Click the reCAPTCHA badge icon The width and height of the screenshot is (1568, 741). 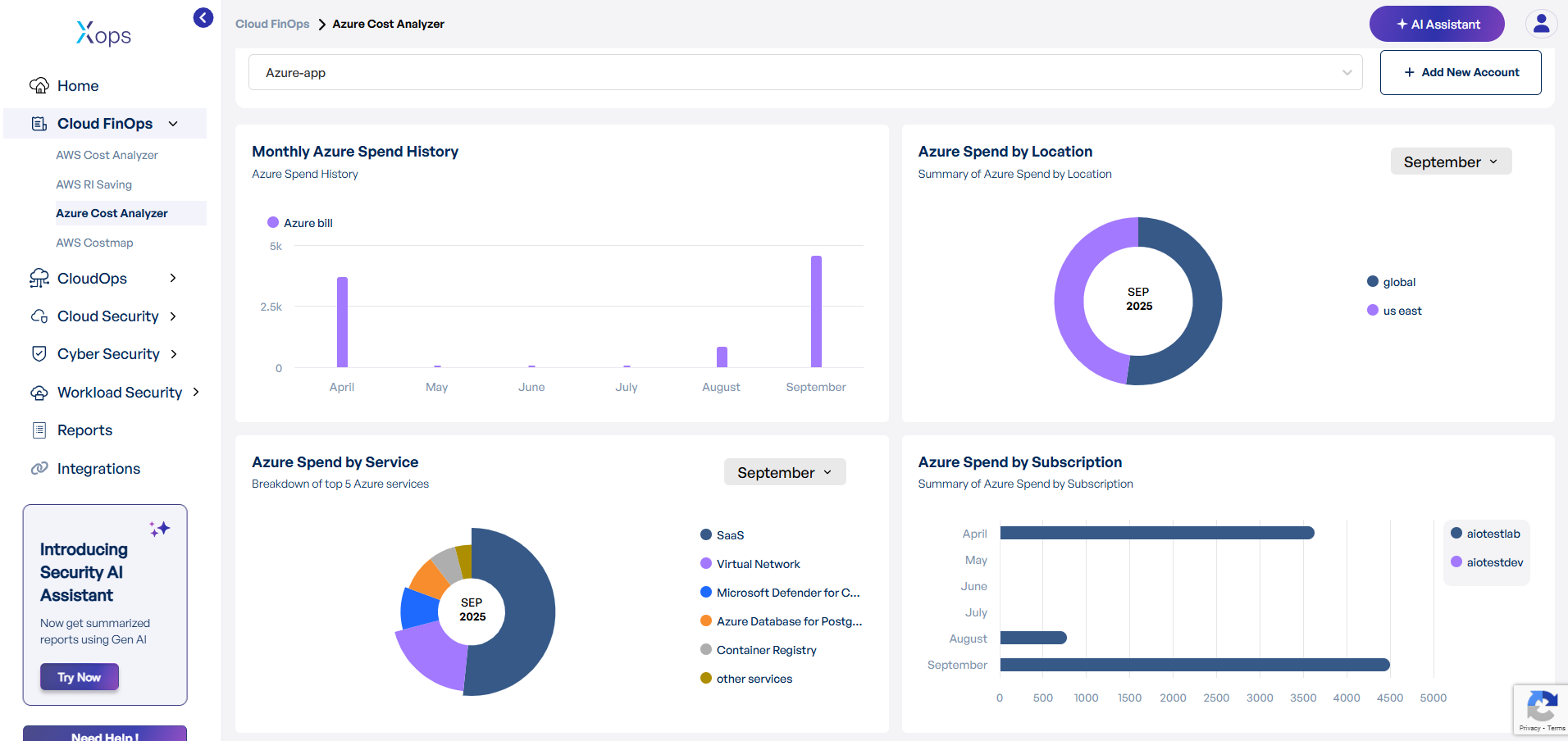tap(1541, 706)
